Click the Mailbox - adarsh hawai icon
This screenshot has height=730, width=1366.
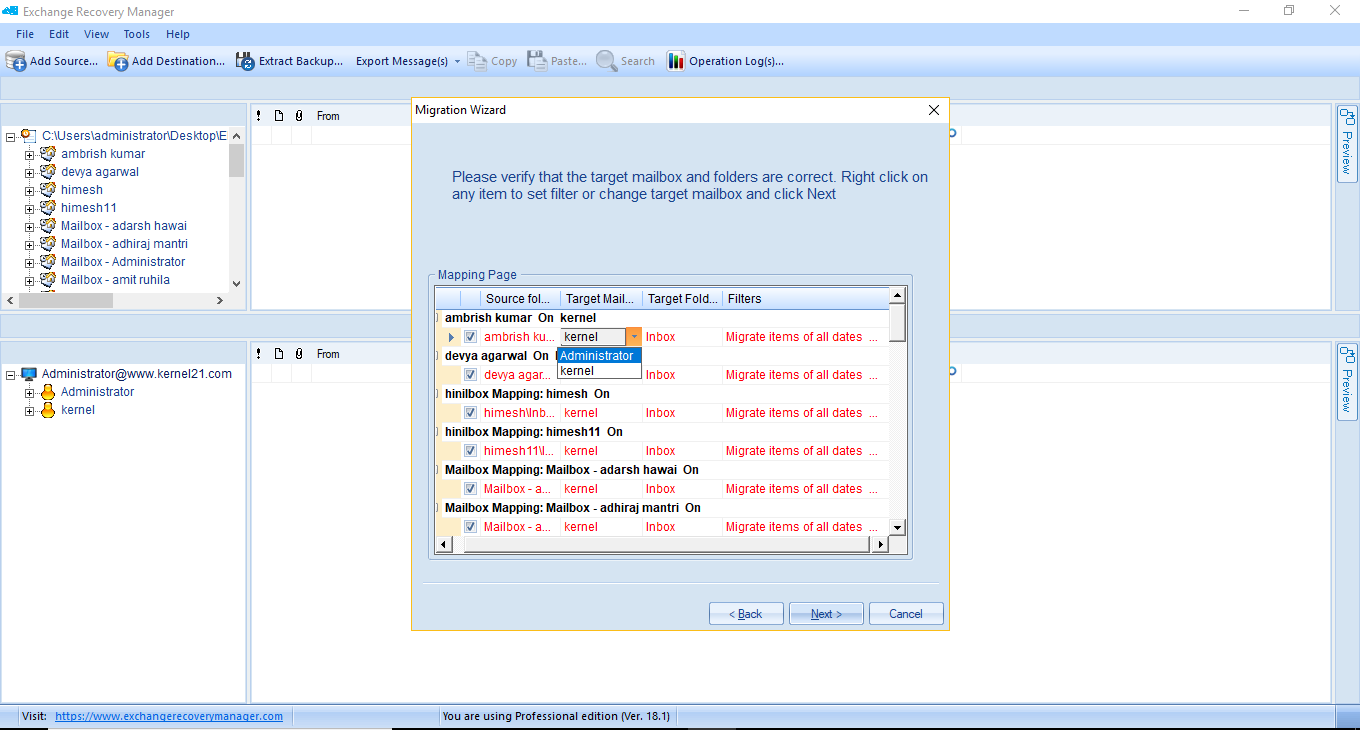48,226
